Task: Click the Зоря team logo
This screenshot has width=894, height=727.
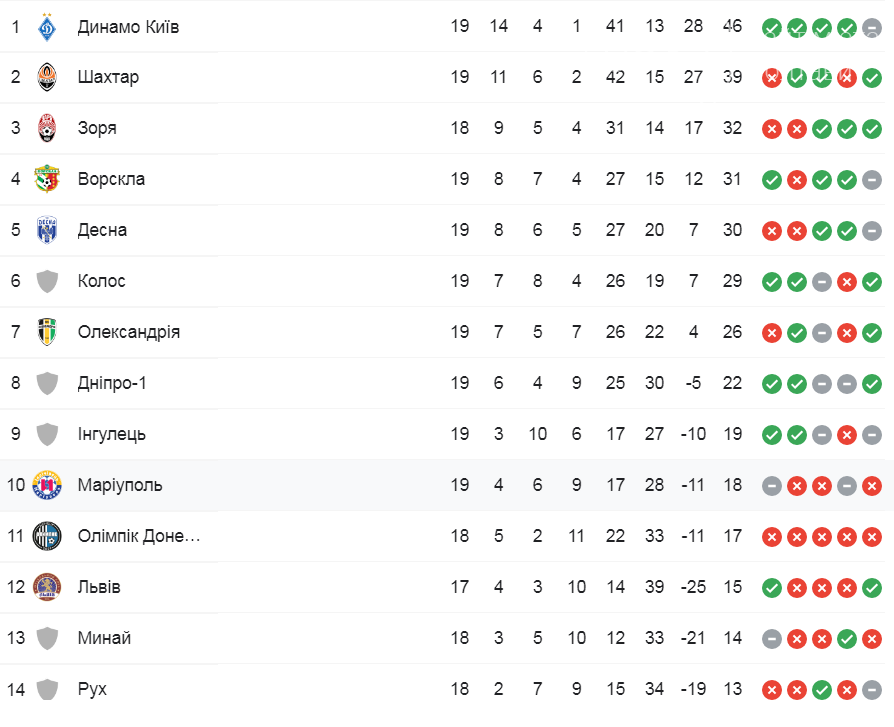Action: tap(47, 128)
